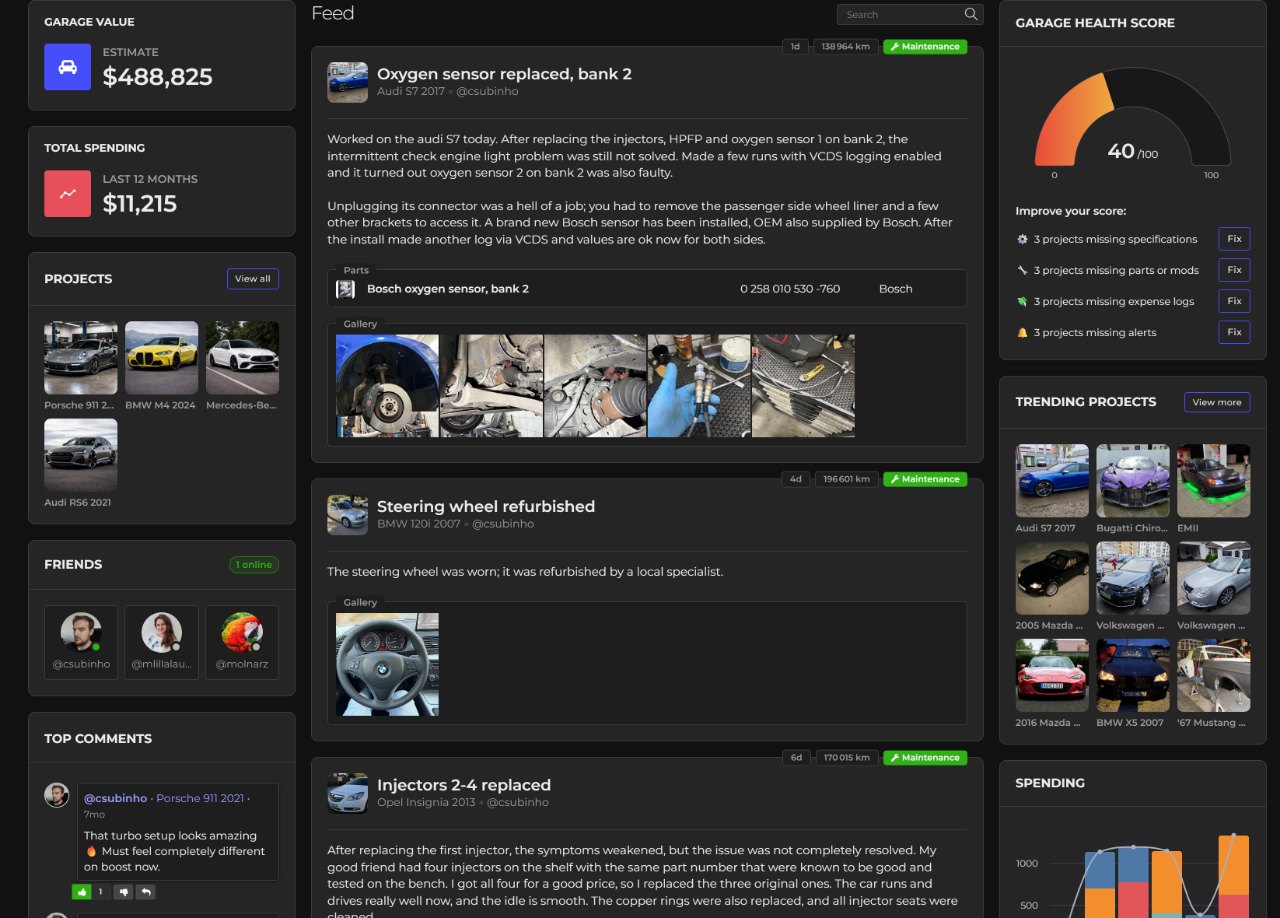Click the gear icon for missing specifications
Image resolution: width=1280 pixels, height=918 pixels.
click(1022, 239)
